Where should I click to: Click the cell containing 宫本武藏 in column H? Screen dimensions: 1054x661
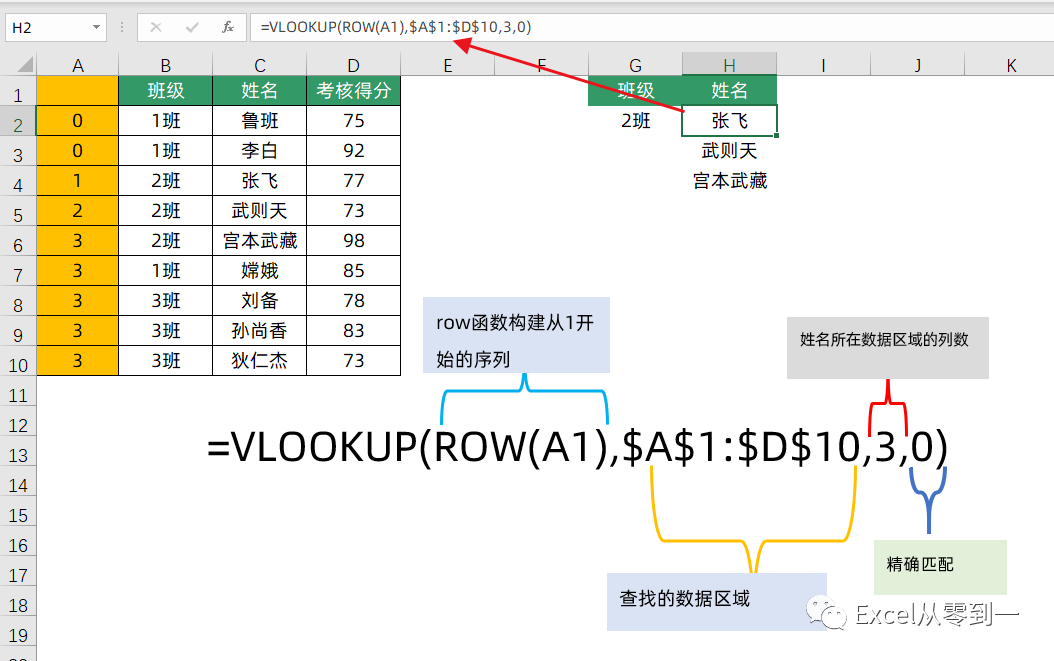coord(728,180)
